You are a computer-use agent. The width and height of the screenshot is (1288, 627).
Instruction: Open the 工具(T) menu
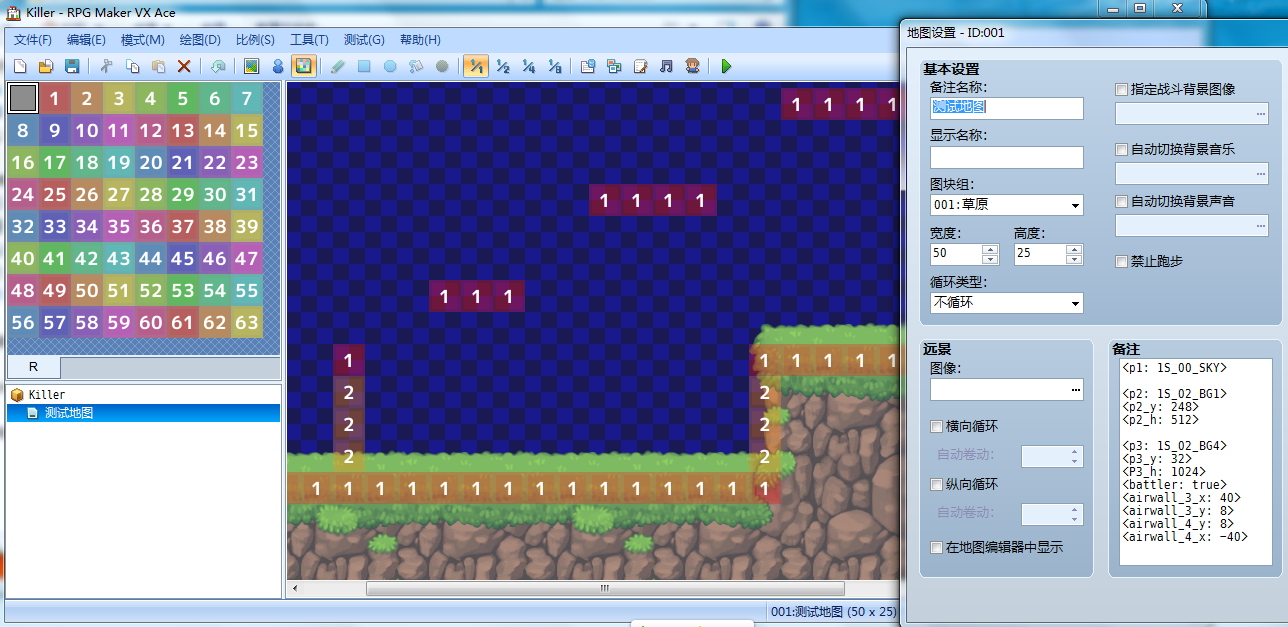pos(309,40)
